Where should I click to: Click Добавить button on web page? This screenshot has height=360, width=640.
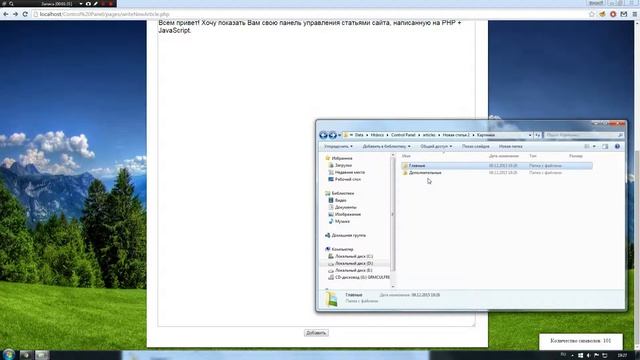click(316, 333)
